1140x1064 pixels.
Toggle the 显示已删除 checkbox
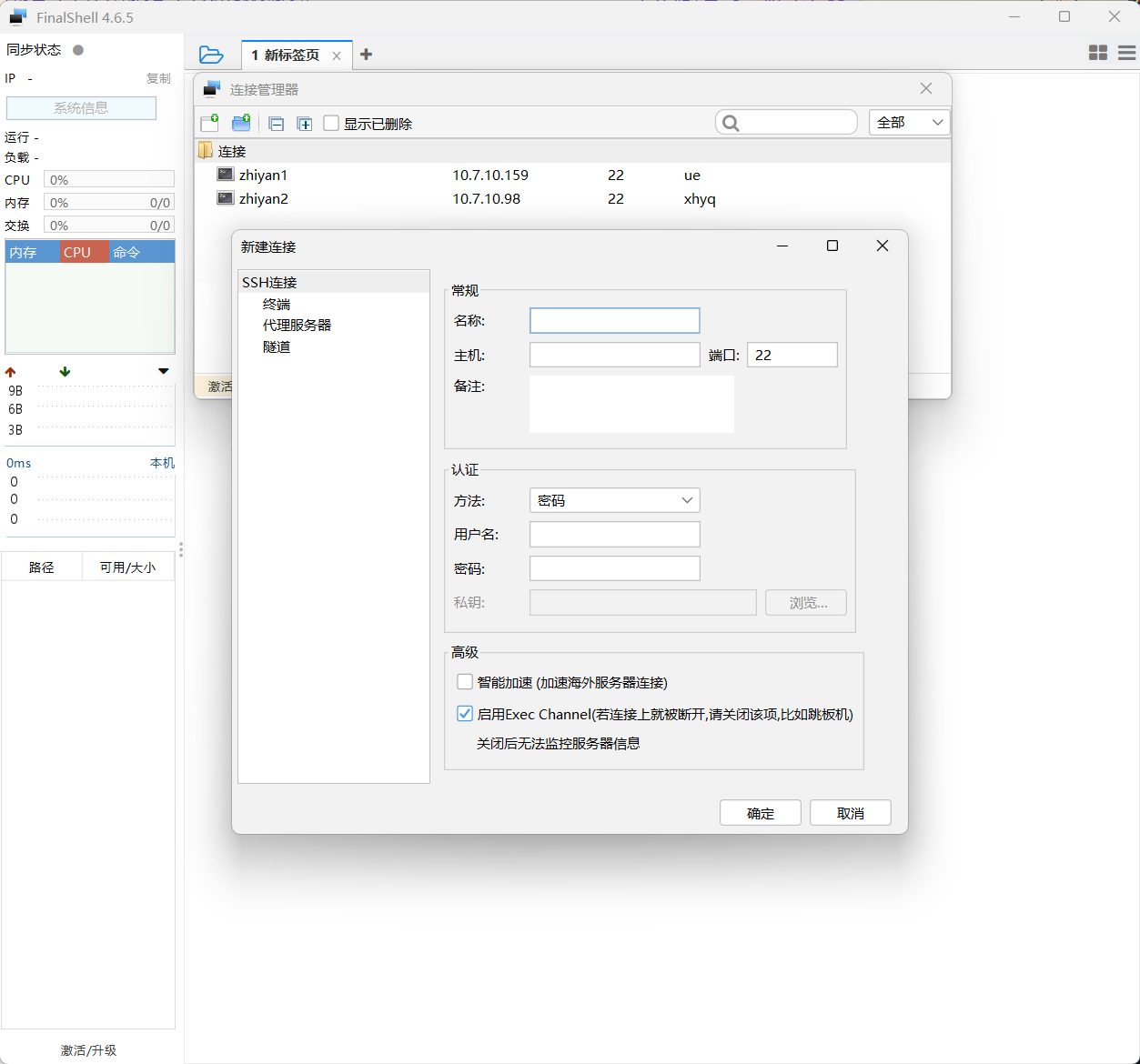tap(332, 123)
